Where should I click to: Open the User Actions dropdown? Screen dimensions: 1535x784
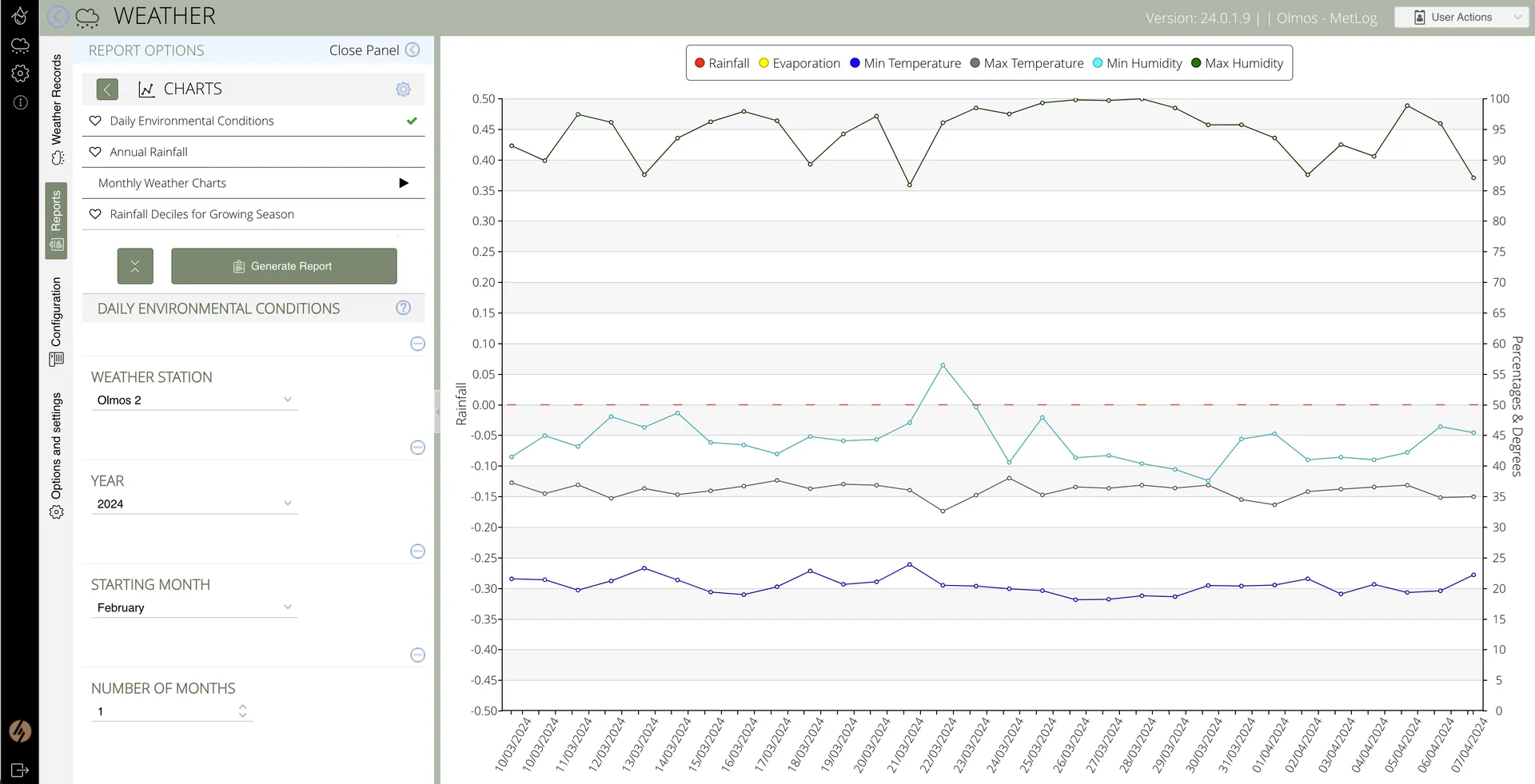click(x=1461, y=17)
